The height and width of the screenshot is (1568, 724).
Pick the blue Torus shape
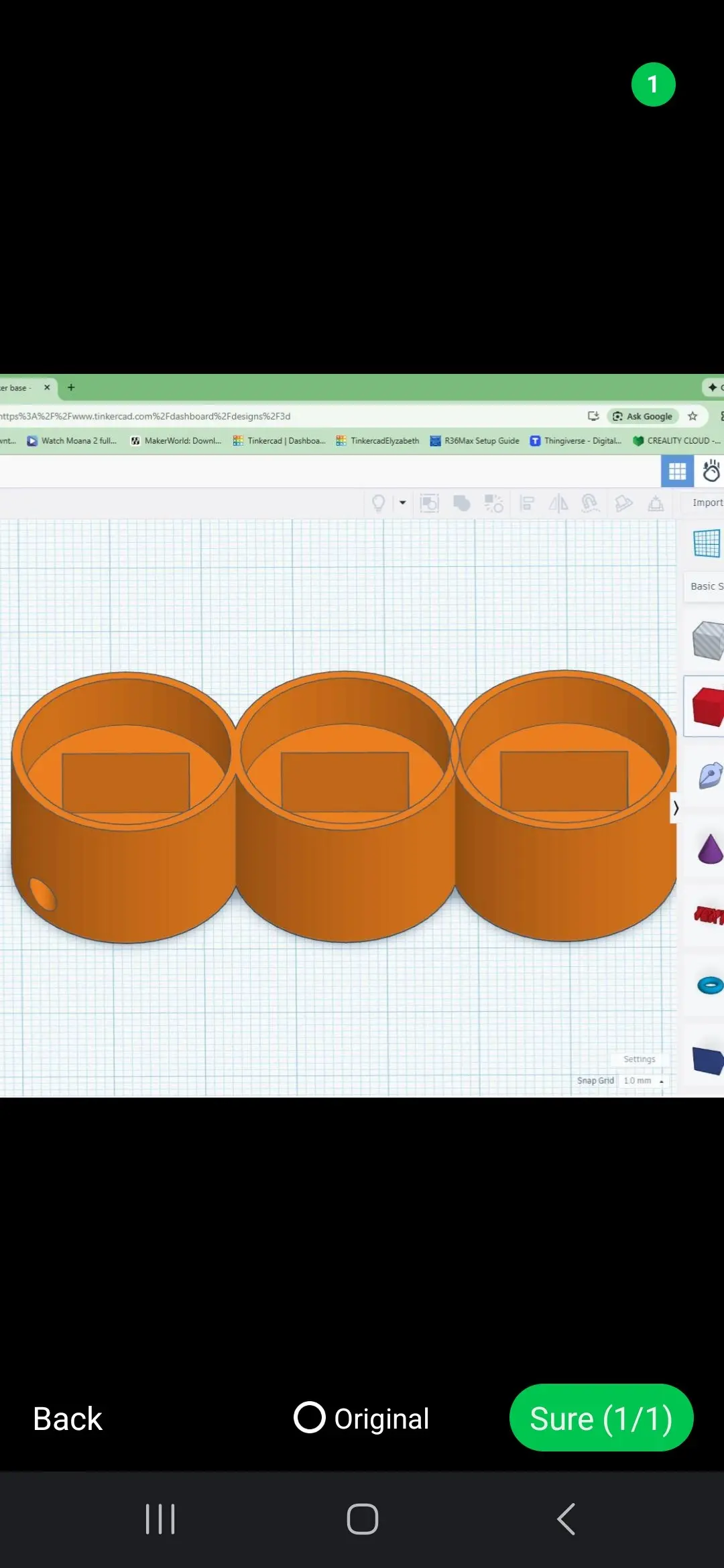pos(711,985)
